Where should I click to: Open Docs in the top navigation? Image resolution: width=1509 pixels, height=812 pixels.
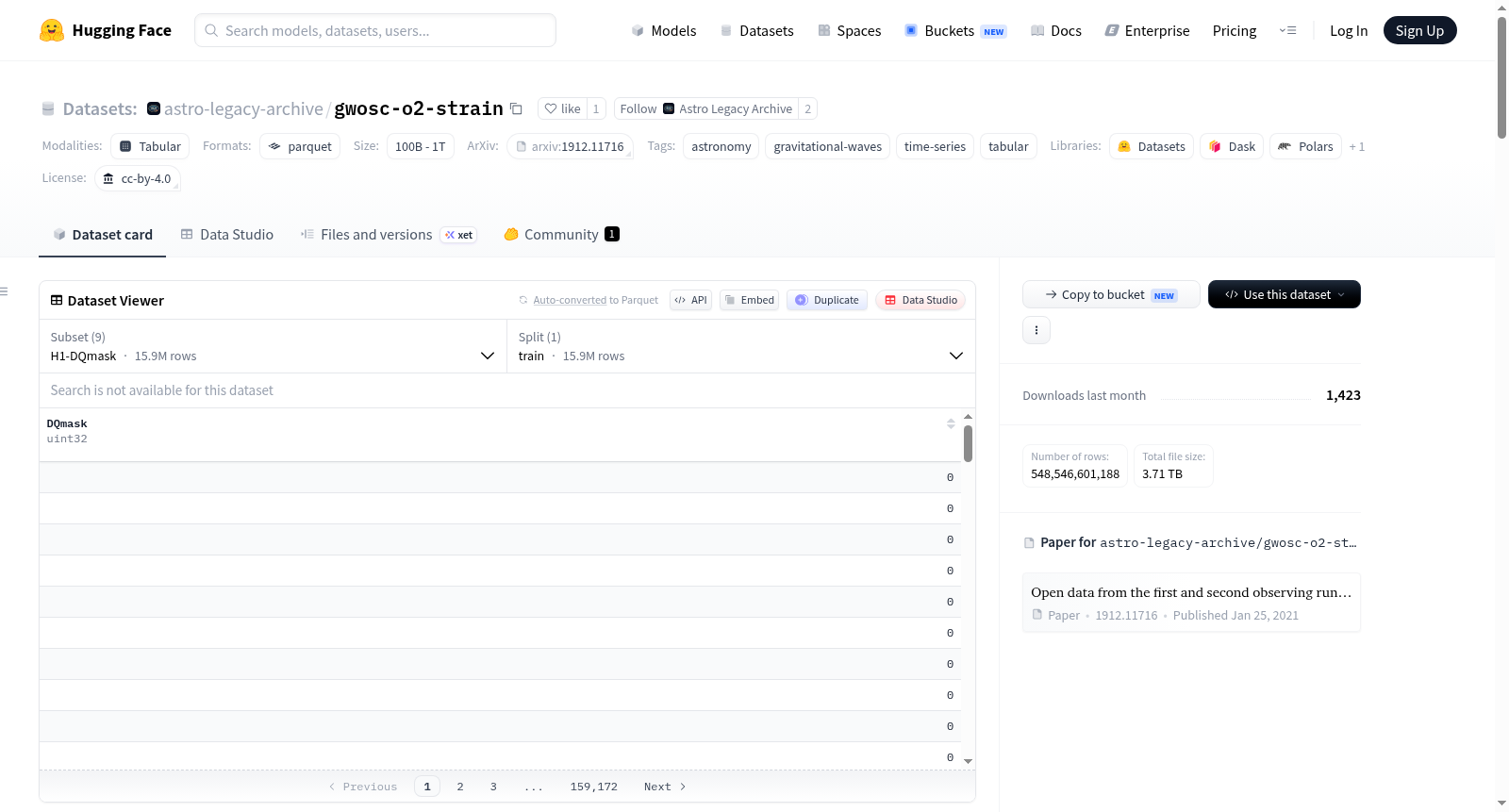[1056, 30]
